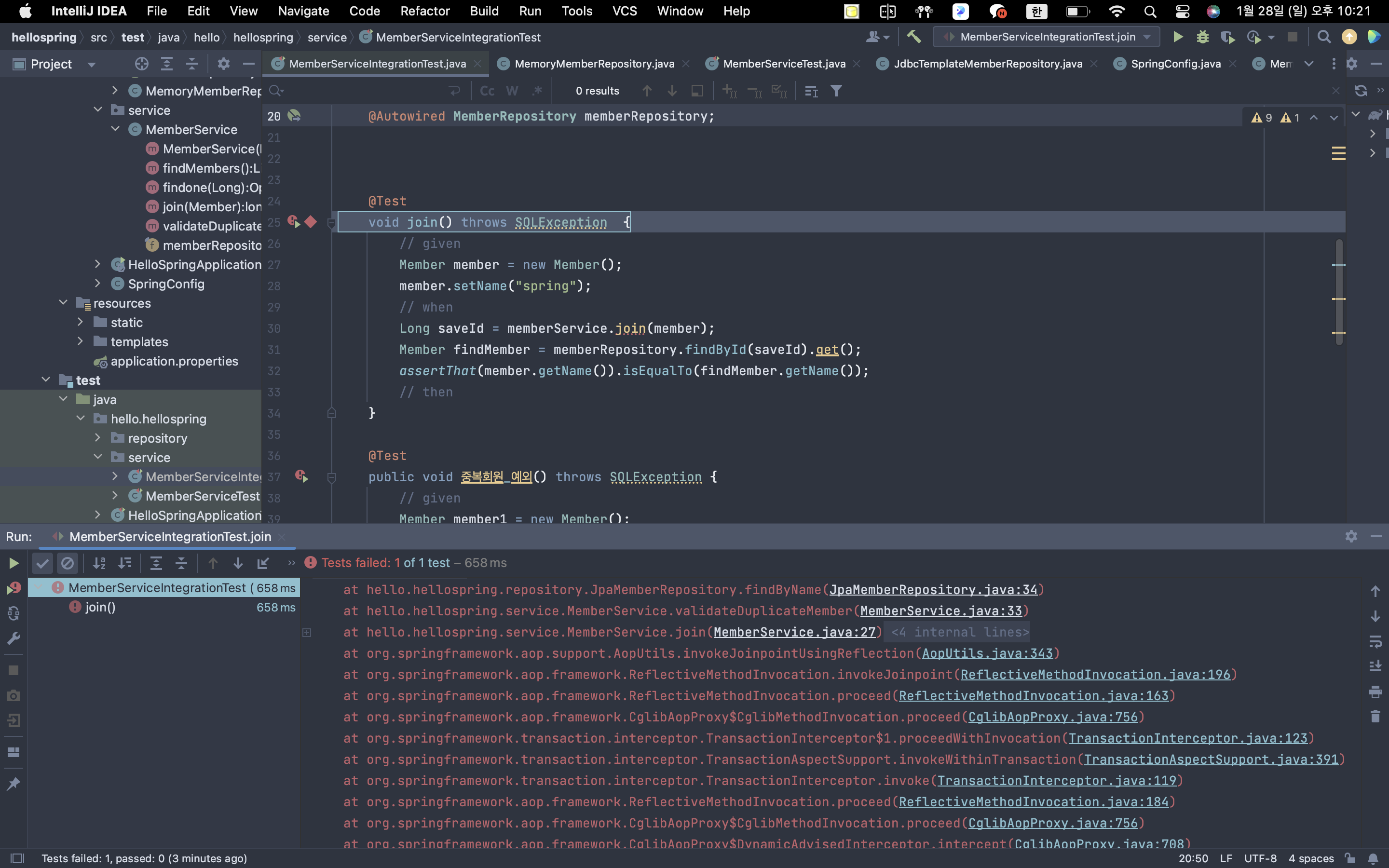Sort tests alphabetically in Run toolbar

pos(99,563)
